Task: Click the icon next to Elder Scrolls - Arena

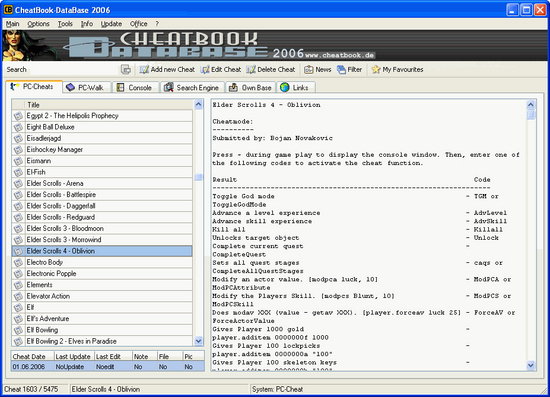Action: (x=18, y=183)
